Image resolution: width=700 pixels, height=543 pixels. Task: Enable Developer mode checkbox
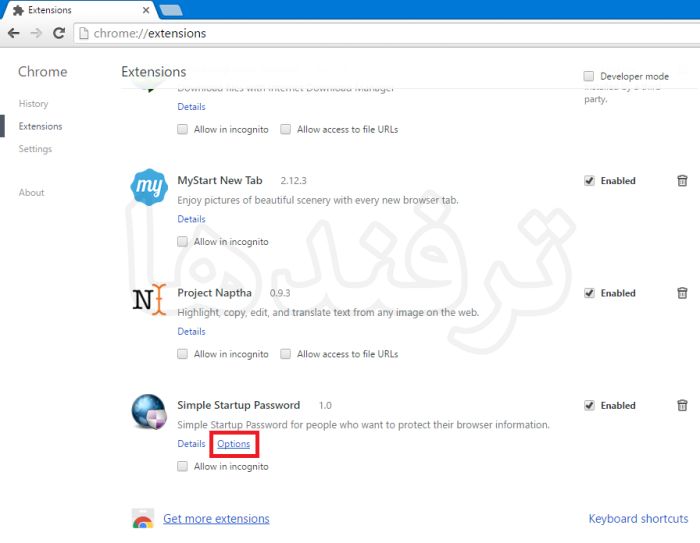(x=589, y=76)
